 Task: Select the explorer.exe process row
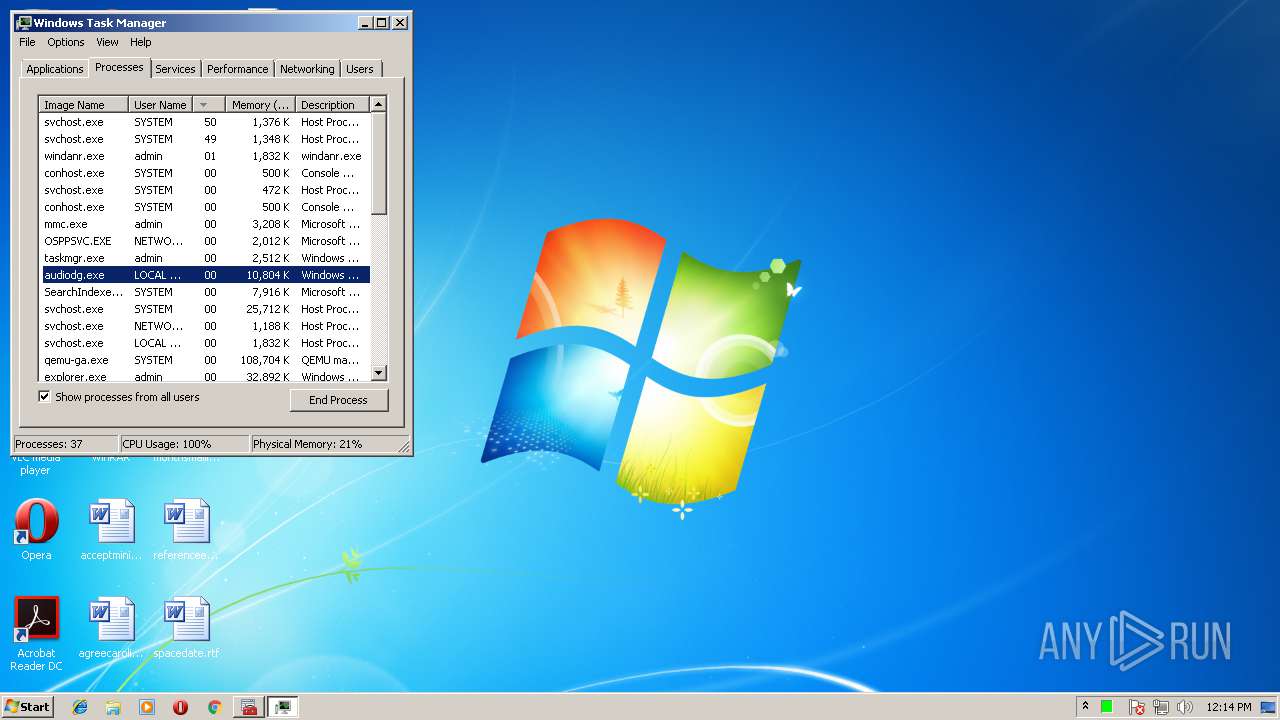(205, 376)
